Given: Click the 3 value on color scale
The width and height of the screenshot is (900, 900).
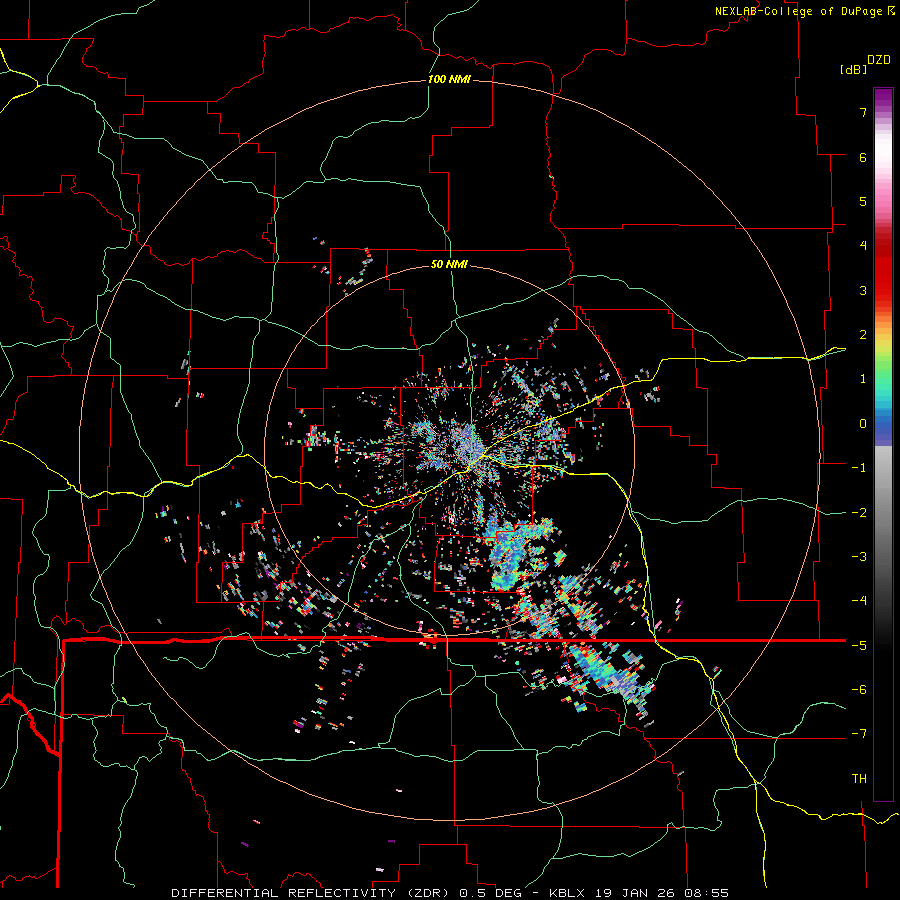Looking at the screenshot, I should 863,290.
